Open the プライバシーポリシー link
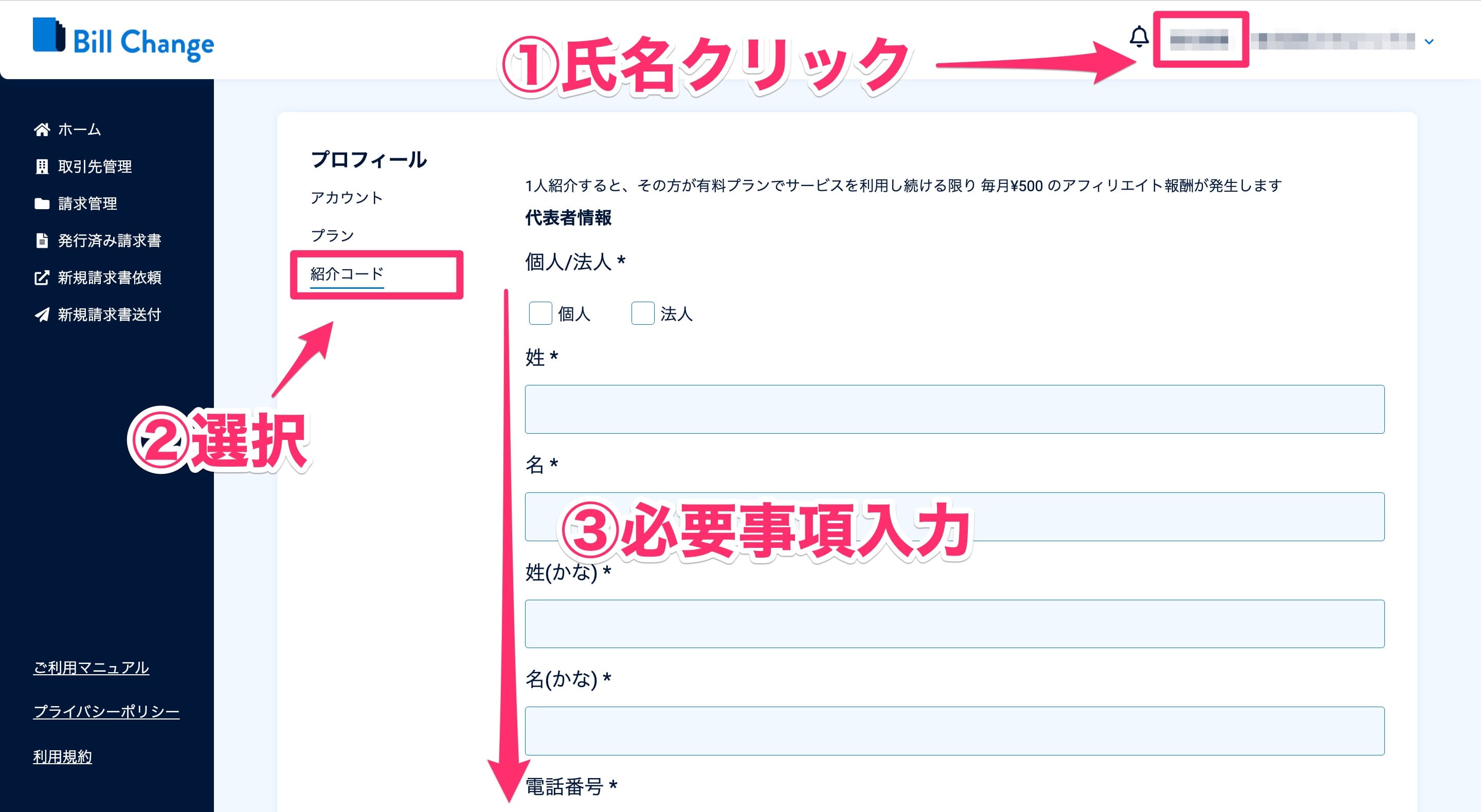The height and width of the screenshot is (812, 1481). tap(106, 711)
